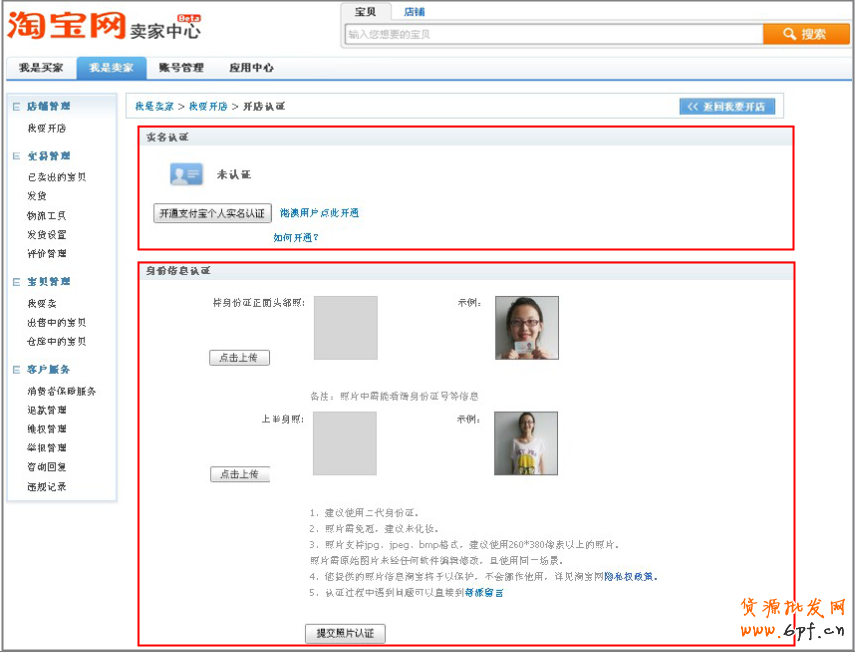Image resolution: width=855 pixels, height=652 pixels.
Task: Click the 开通支付宝个人实名认证 button
Action: coord(213,213)
